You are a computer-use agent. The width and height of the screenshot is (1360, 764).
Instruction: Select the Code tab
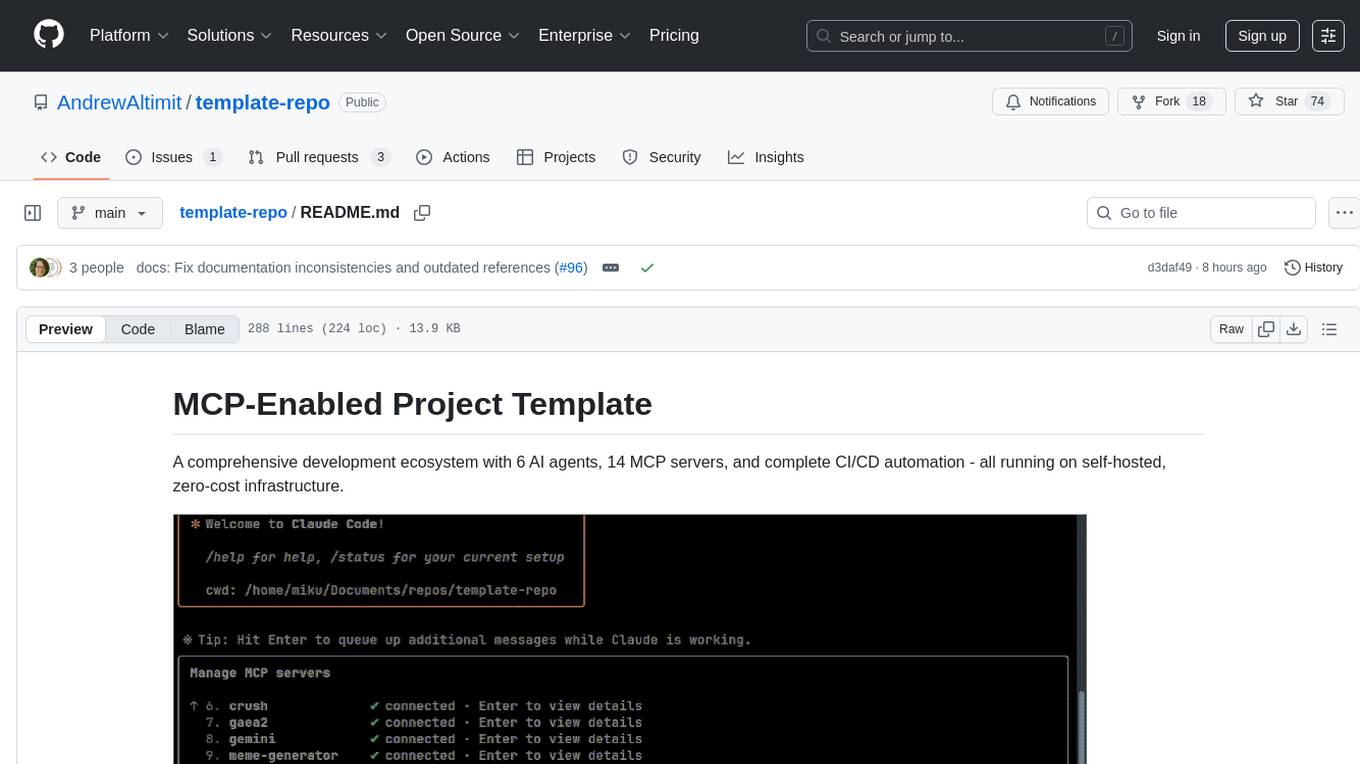point(71,157)
